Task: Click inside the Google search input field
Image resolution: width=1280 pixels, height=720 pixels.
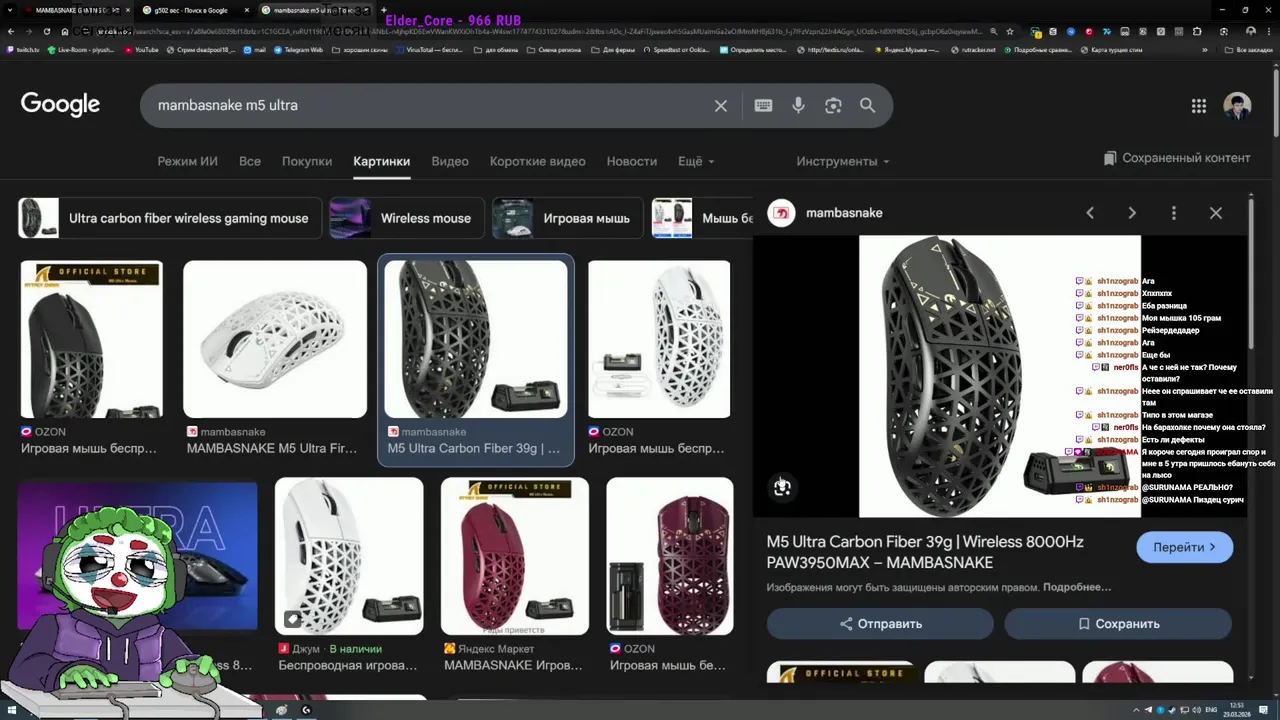Action: [x=430, y=105]
